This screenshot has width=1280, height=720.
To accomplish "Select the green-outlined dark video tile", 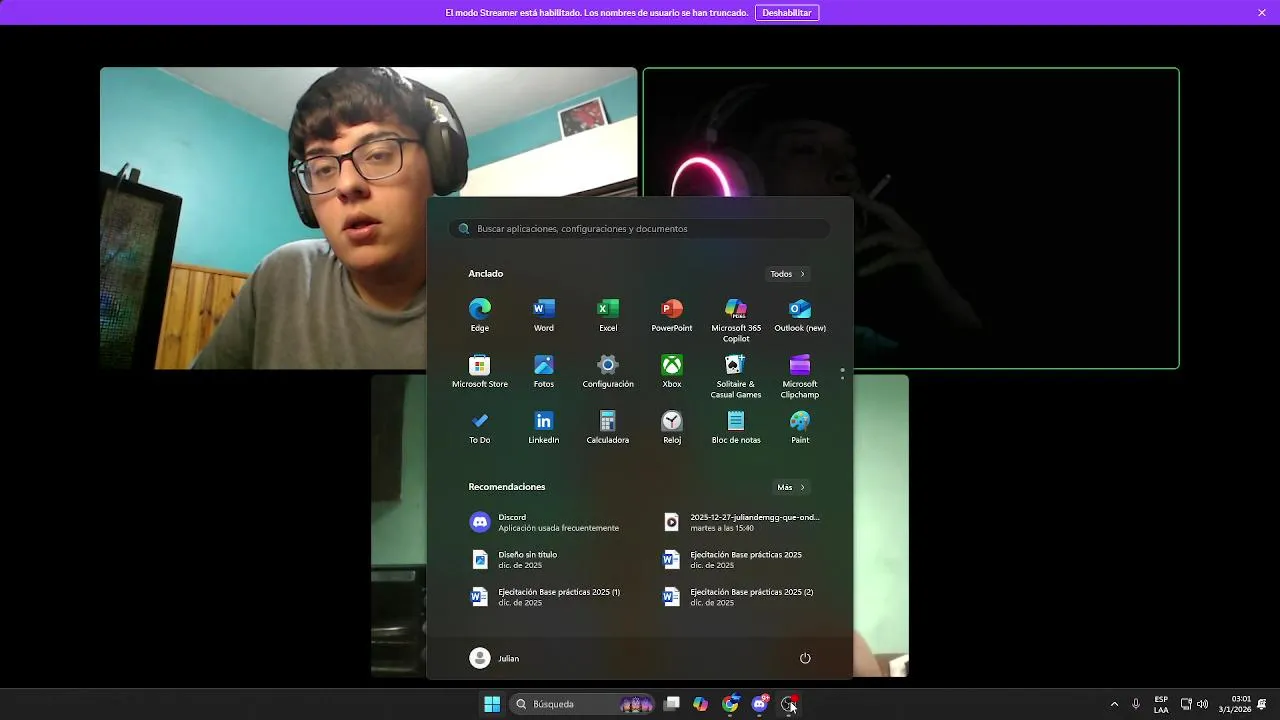I will click(911, 218).
